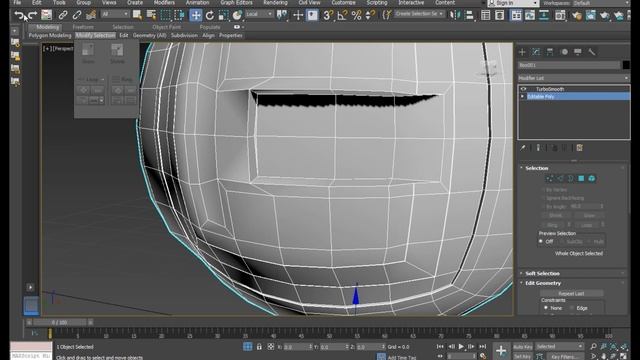Click the Box001 object name field

click(569, 65)
